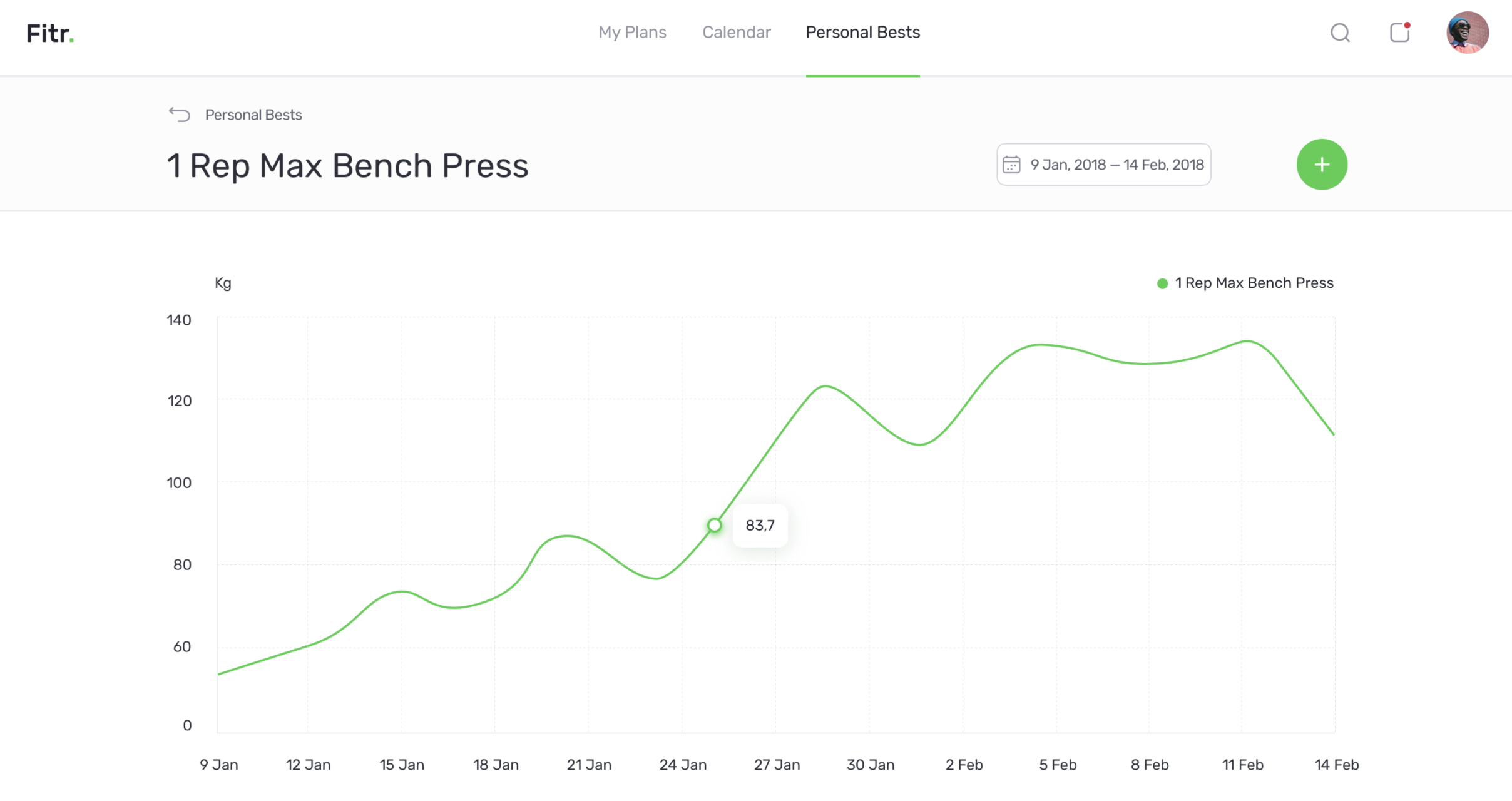Click the calendar icon in date range
The width and height of the screenshot is (1512, 801).
1011,165
